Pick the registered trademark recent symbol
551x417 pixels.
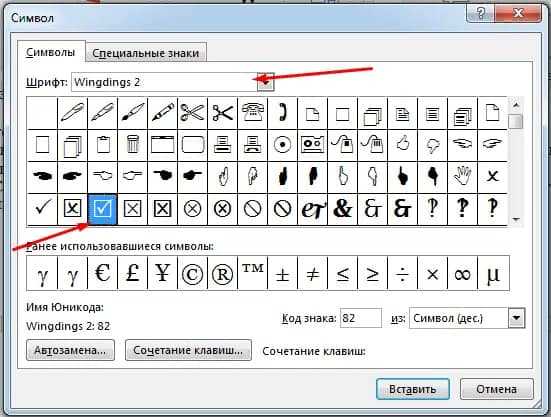(222, 273)
